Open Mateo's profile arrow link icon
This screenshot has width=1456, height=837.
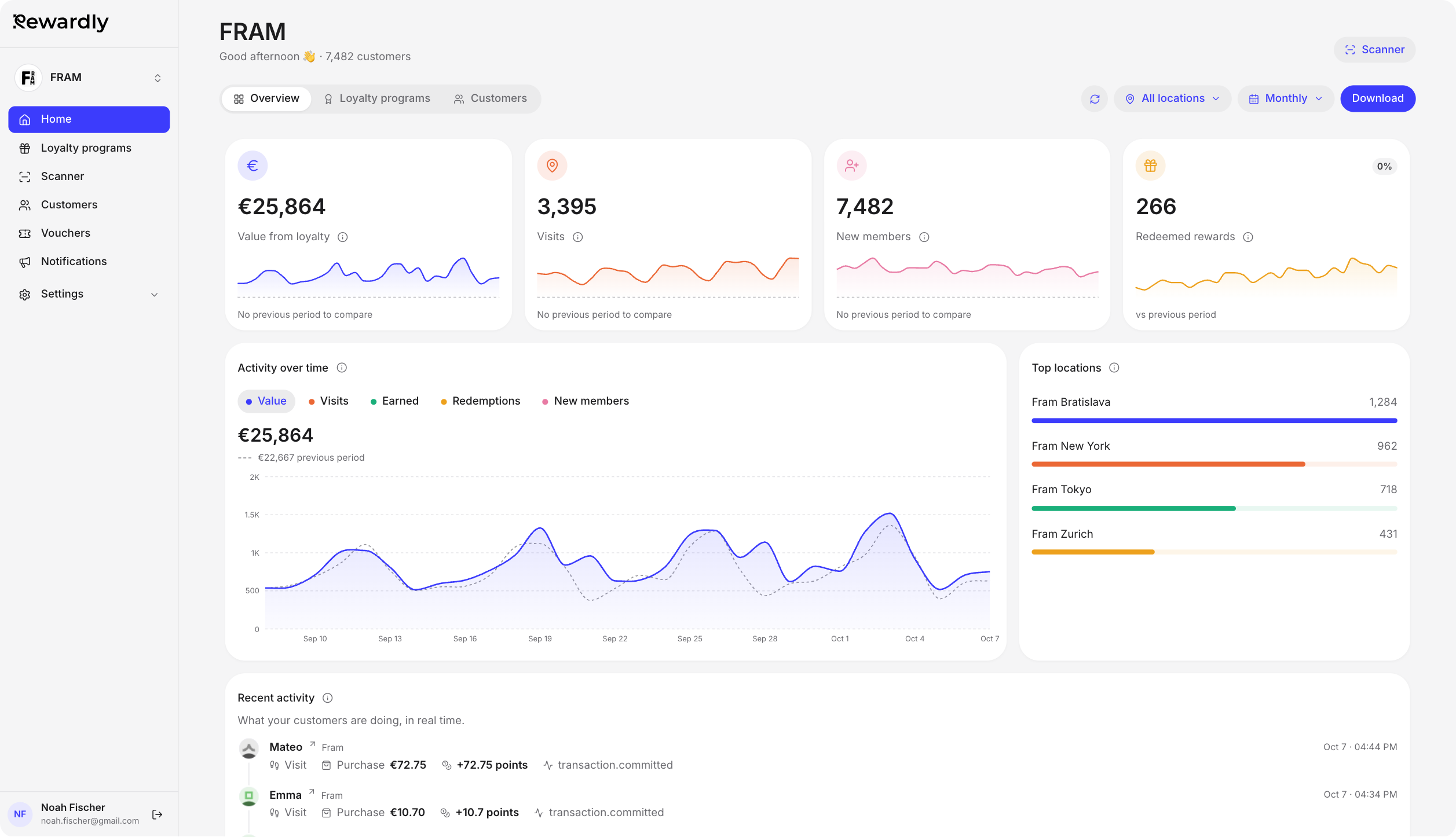pos(312,744)
